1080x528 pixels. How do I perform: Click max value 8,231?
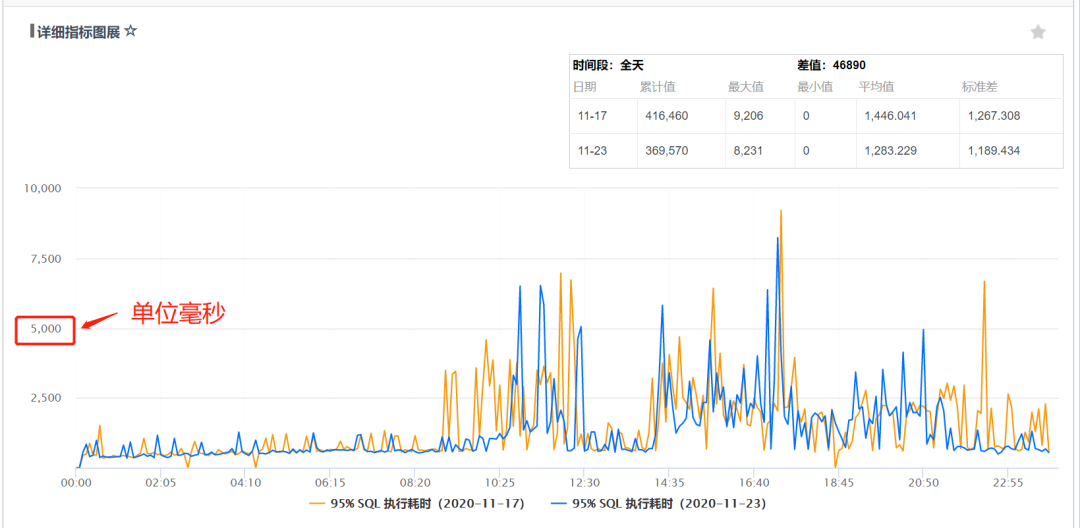point(748,151)
